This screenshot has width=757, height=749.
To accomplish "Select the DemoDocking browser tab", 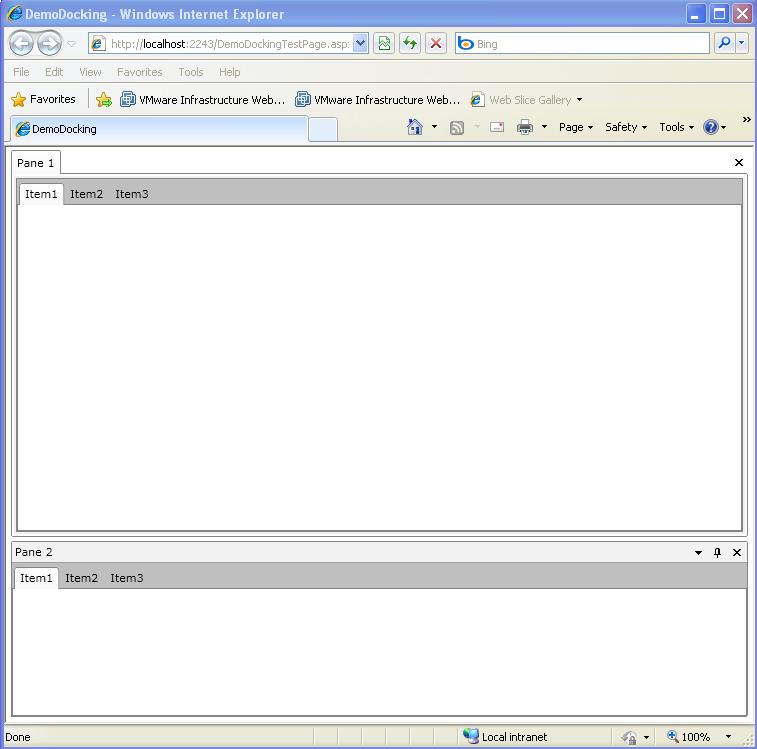I will coord(159,129).
